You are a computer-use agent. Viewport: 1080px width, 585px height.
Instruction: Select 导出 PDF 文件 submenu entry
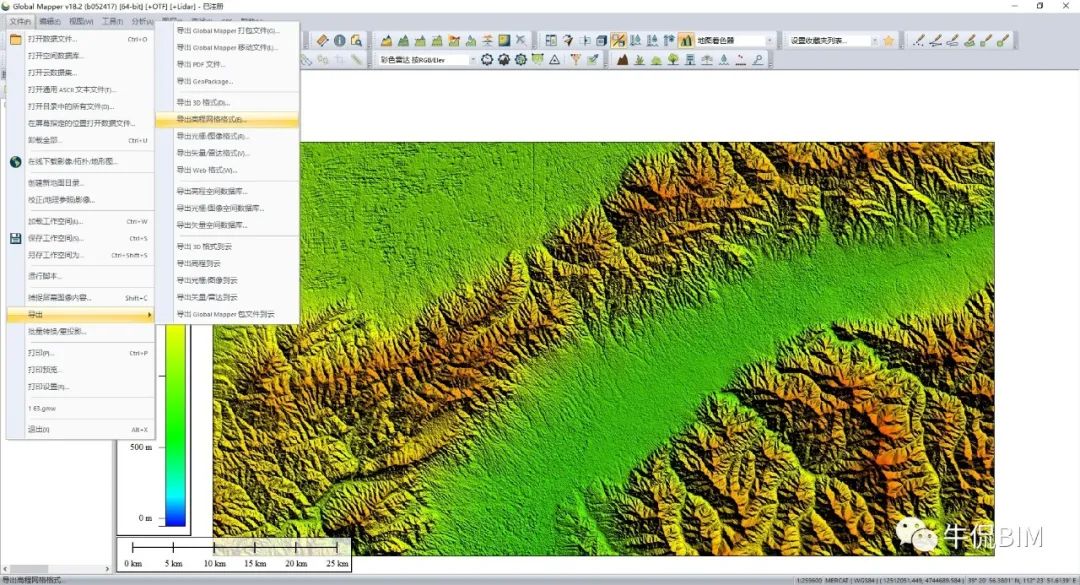[x=228, y=64]
